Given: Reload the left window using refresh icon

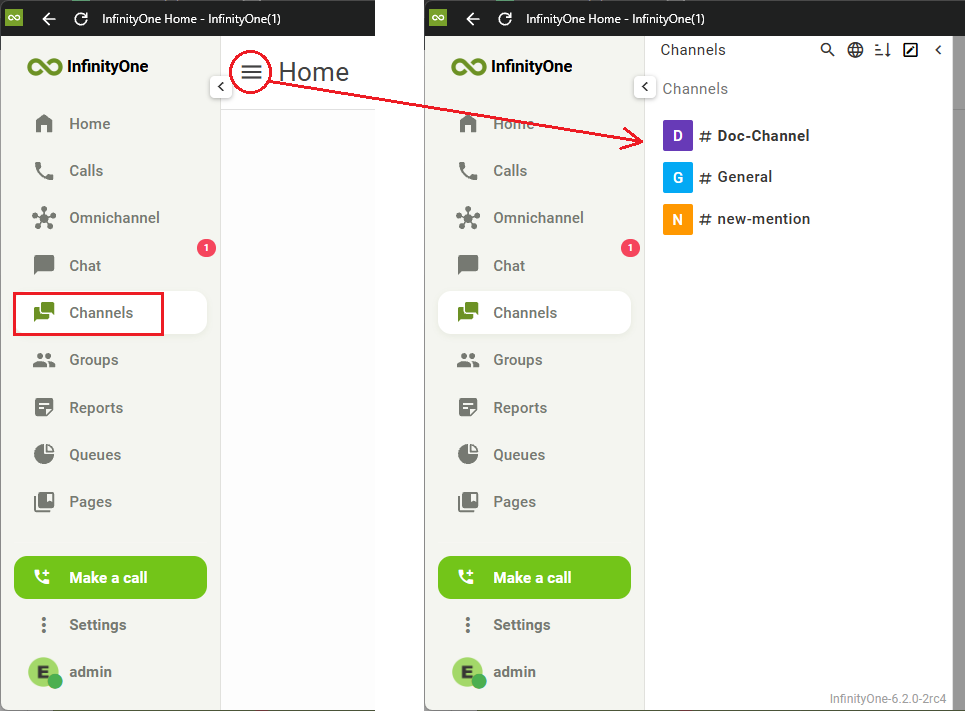Looking at the screenshot, I should [x=81, y=19].
